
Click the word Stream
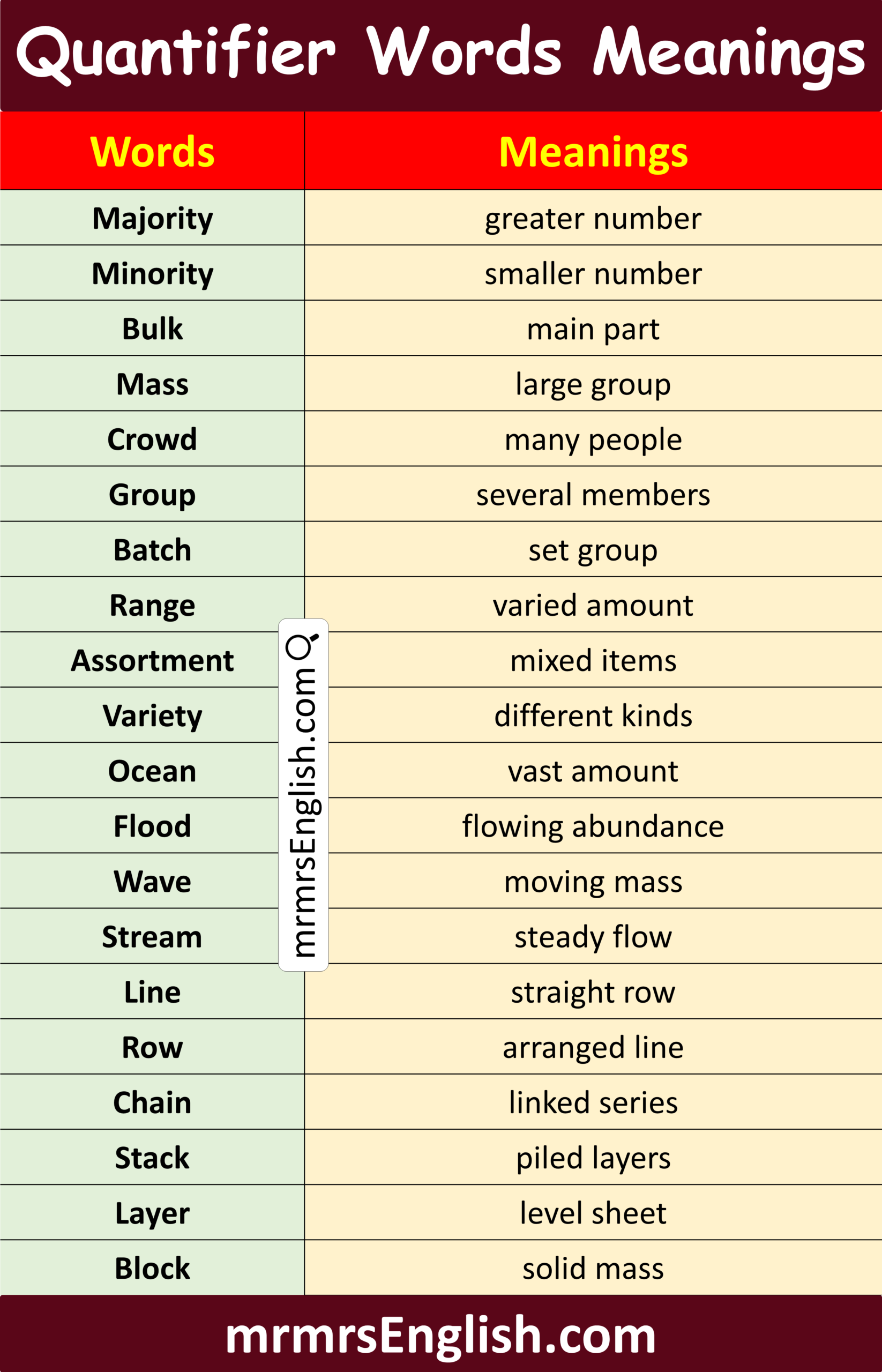tap(152, 937)
